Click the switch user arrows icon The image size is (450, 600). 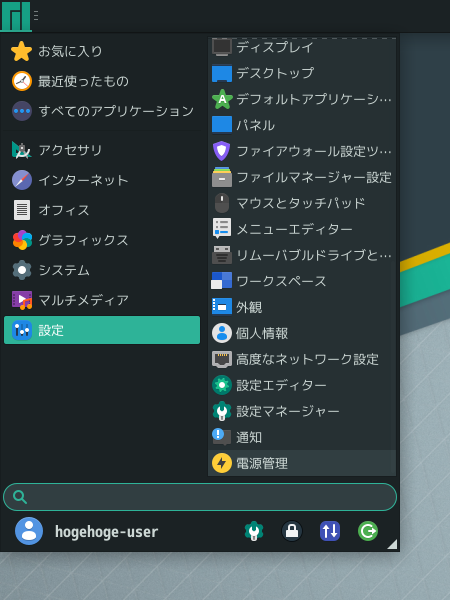330,531
